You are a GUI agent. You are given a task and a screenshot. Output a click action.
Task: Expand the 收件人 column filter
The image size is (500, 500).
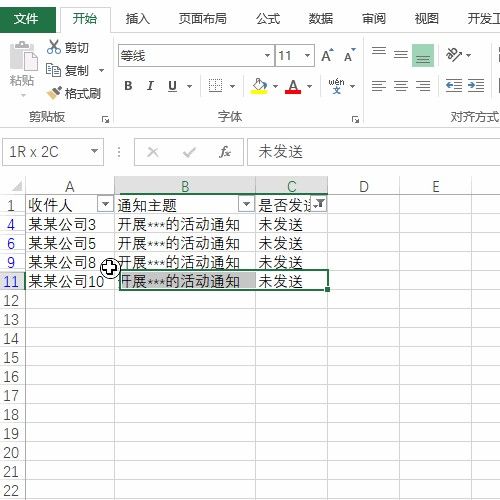click(x=105, y=204)
